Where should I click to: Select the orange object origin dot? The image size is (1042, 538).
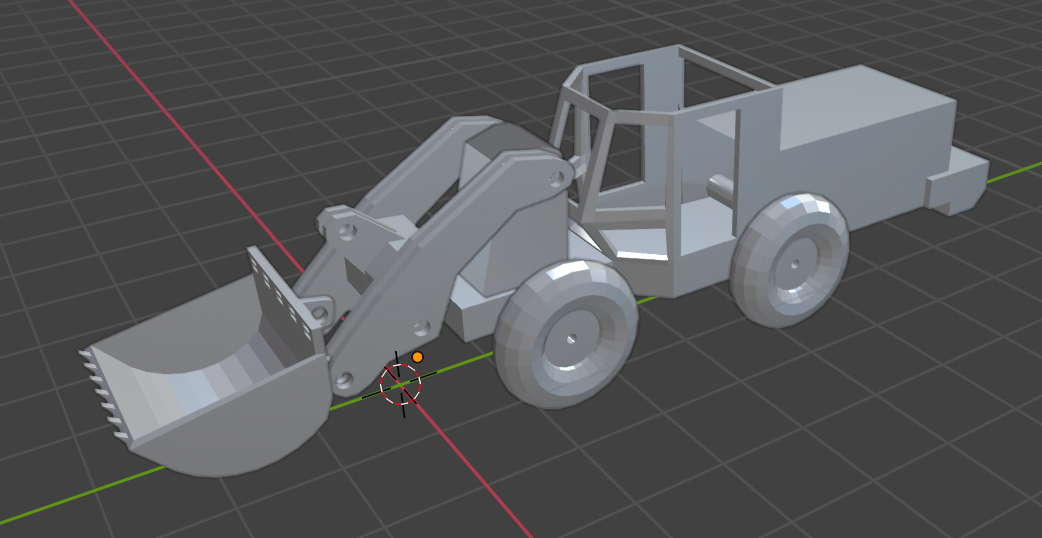pyautogui.click(x=417, y=357)
